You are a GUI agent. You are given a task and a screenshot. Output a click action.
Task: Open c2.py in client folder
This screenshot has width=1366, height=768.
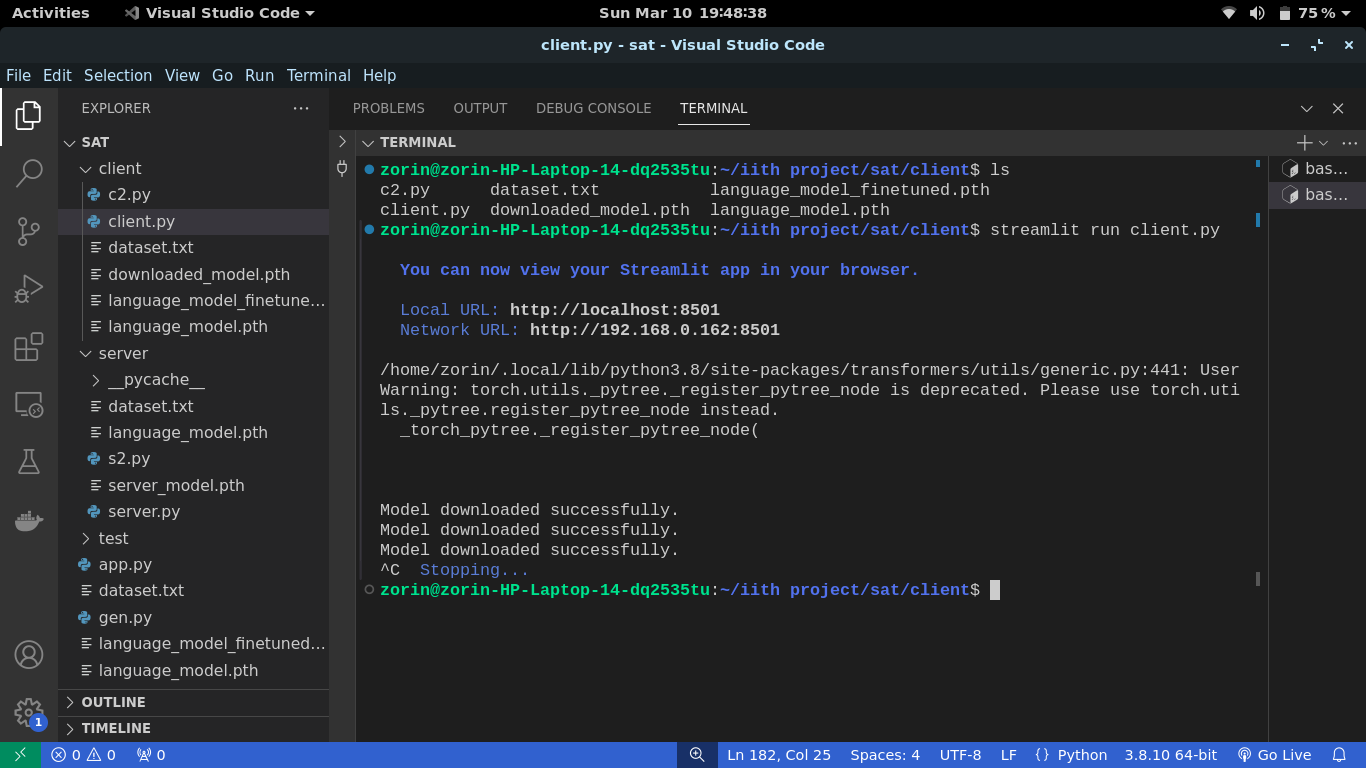click(193, 194)
